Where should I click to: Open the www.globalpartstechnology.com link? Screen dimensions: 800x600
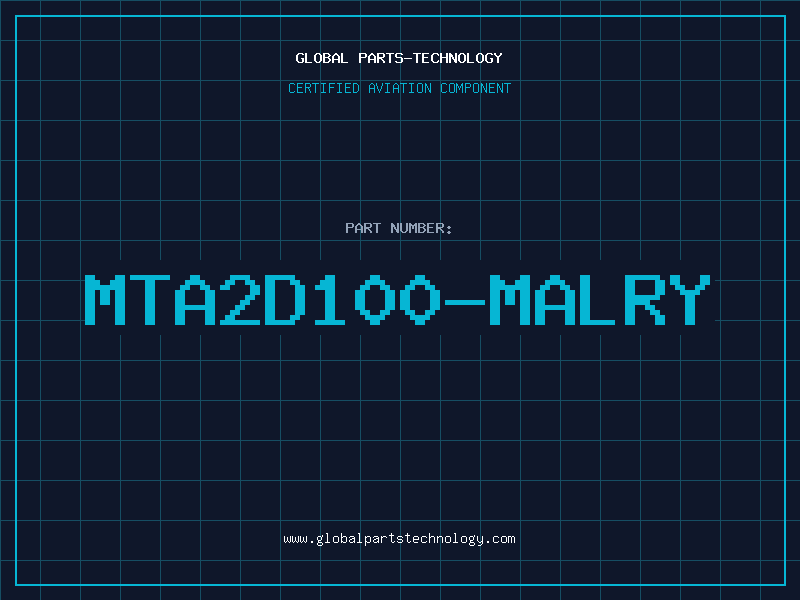pyautogui.click(x=399, y=539)
